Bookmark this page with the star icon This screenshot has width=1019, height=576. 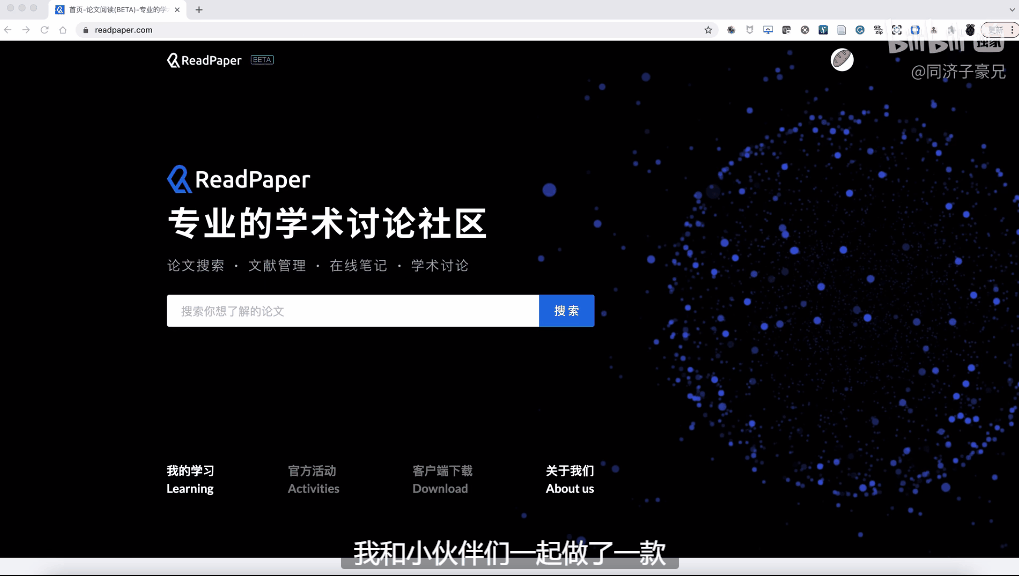(x=708, y=30)
